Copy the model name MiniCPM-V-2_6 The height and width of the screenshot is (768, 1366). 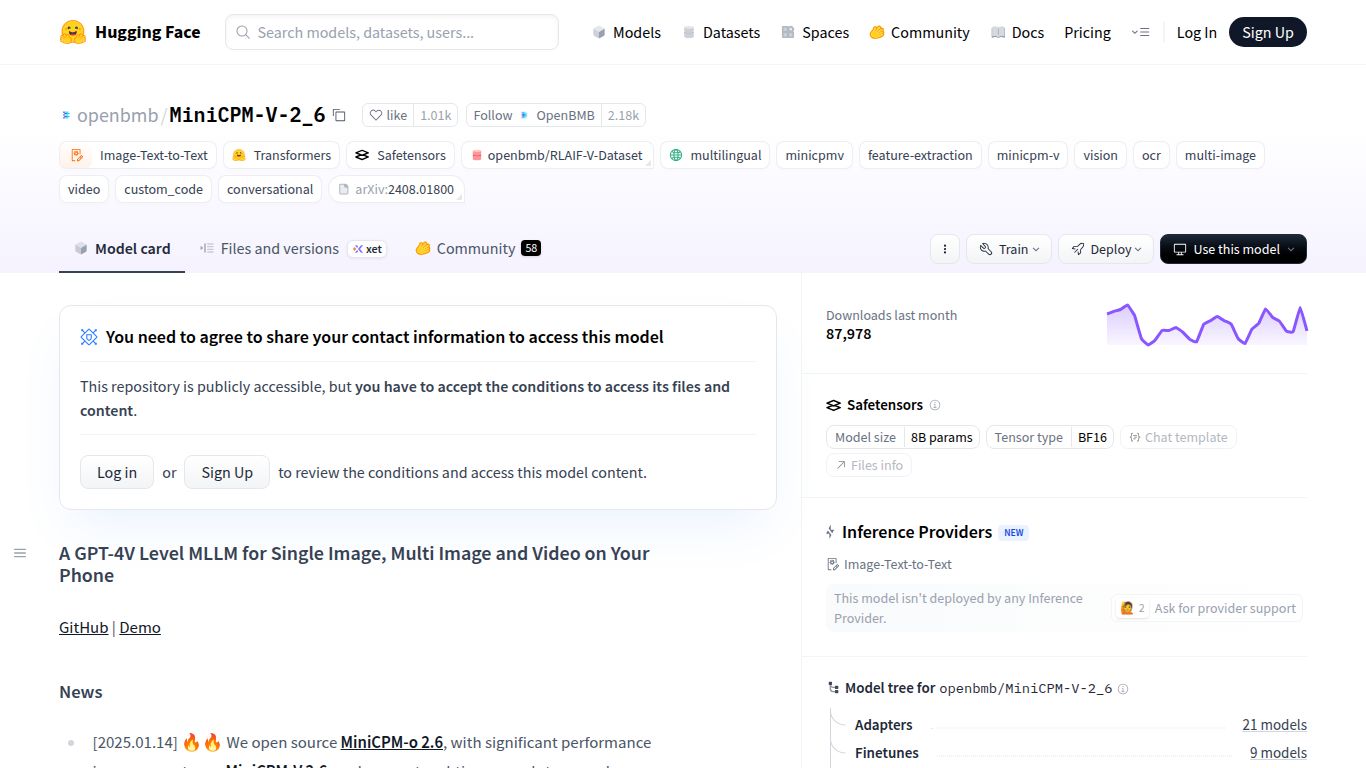click(x=340, y=115)
